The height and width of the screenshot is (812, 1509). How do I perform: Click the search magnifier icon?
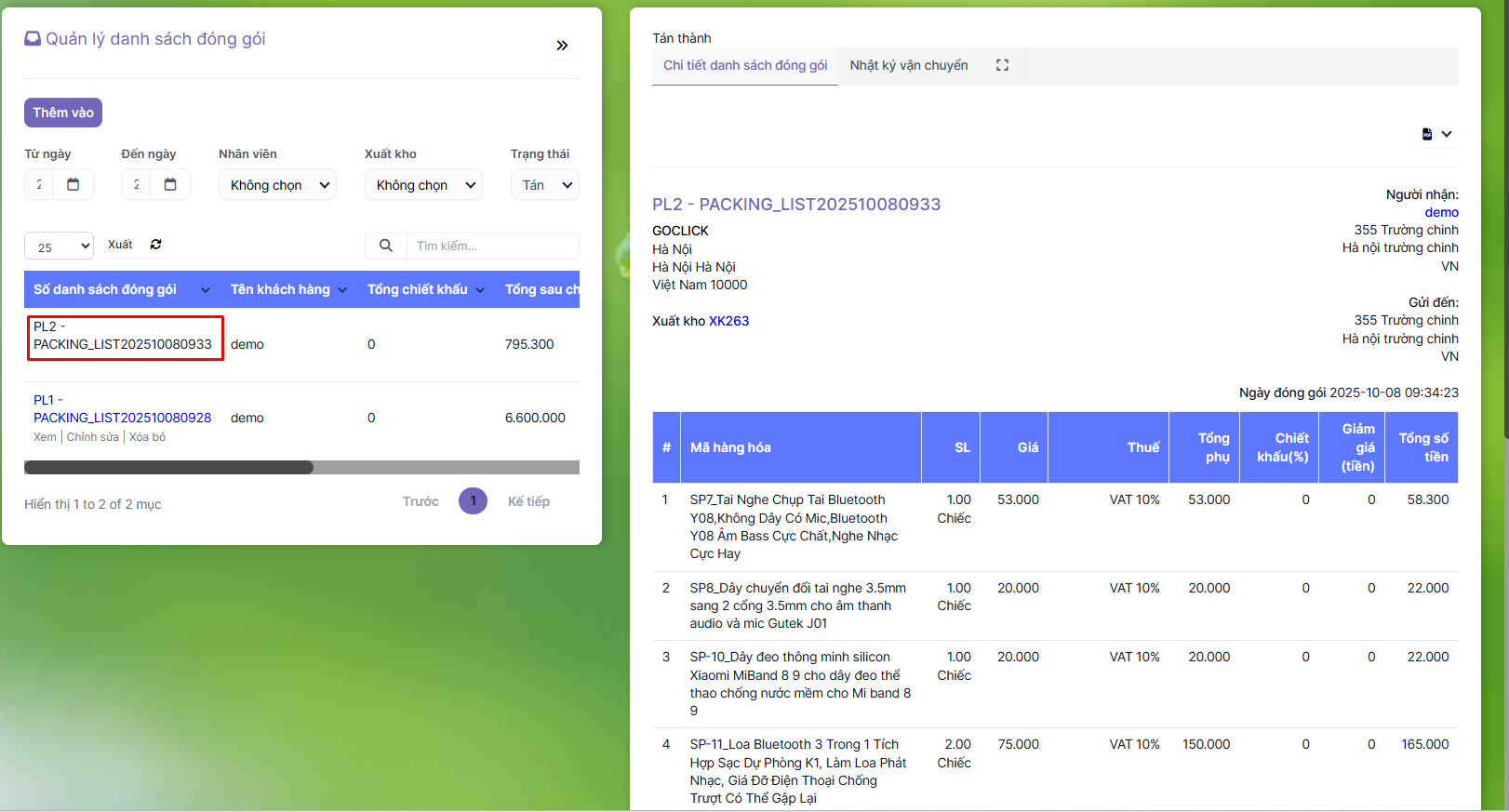click(x=386, y=246)
